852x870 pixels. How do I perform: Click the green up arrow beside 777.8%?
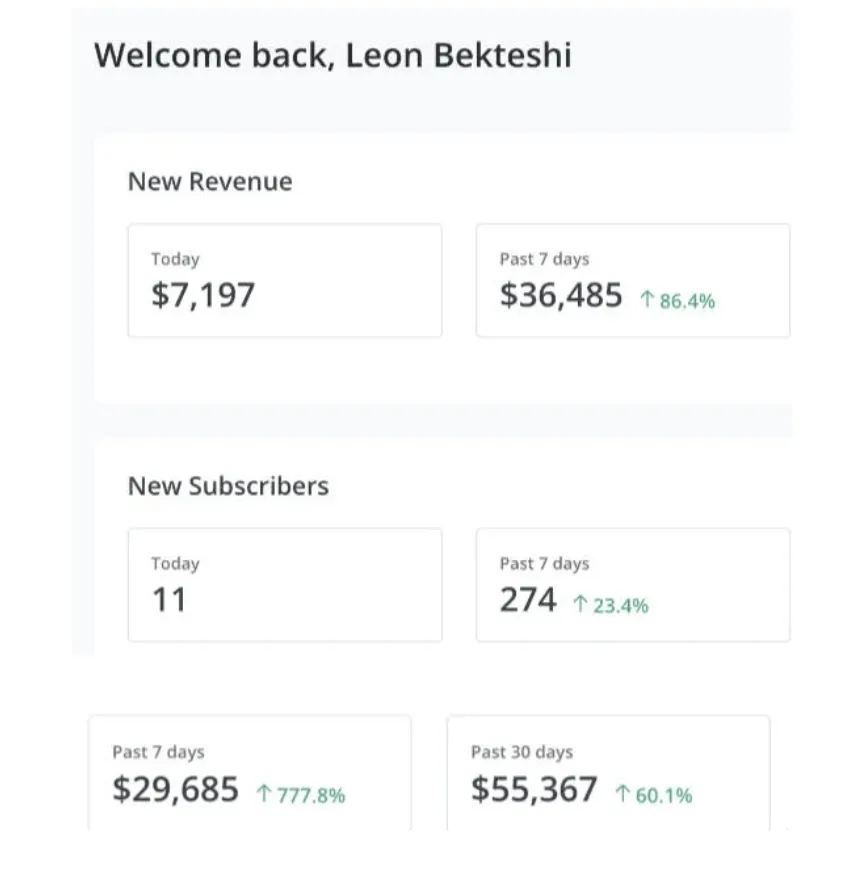264,794
